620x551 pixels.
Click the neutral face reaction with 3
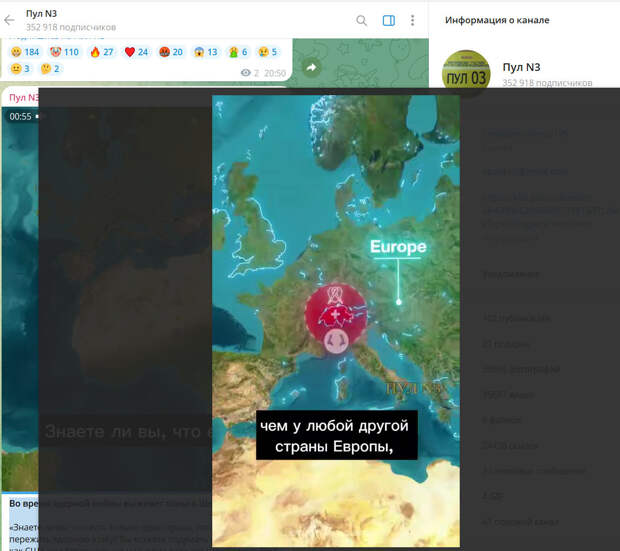[x=21, y=69]
